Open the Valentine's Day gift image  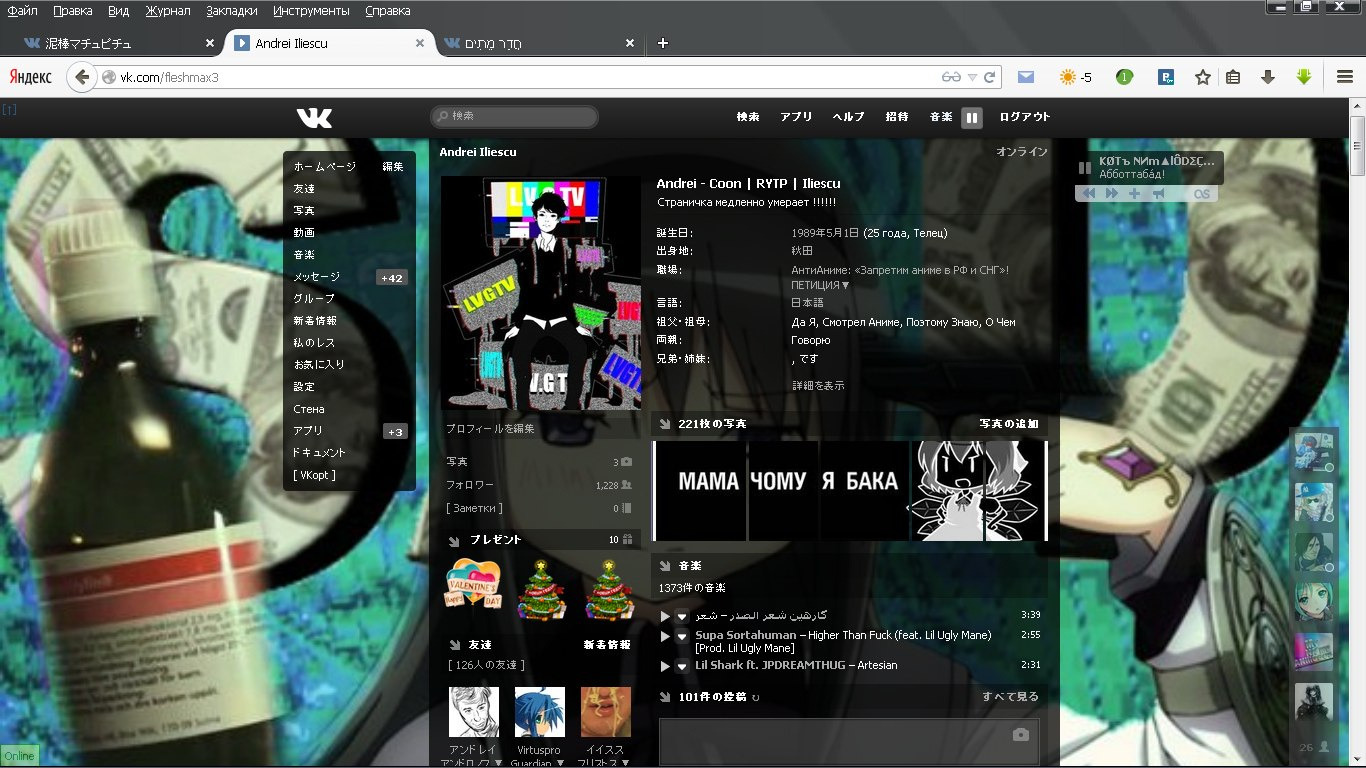473,586
